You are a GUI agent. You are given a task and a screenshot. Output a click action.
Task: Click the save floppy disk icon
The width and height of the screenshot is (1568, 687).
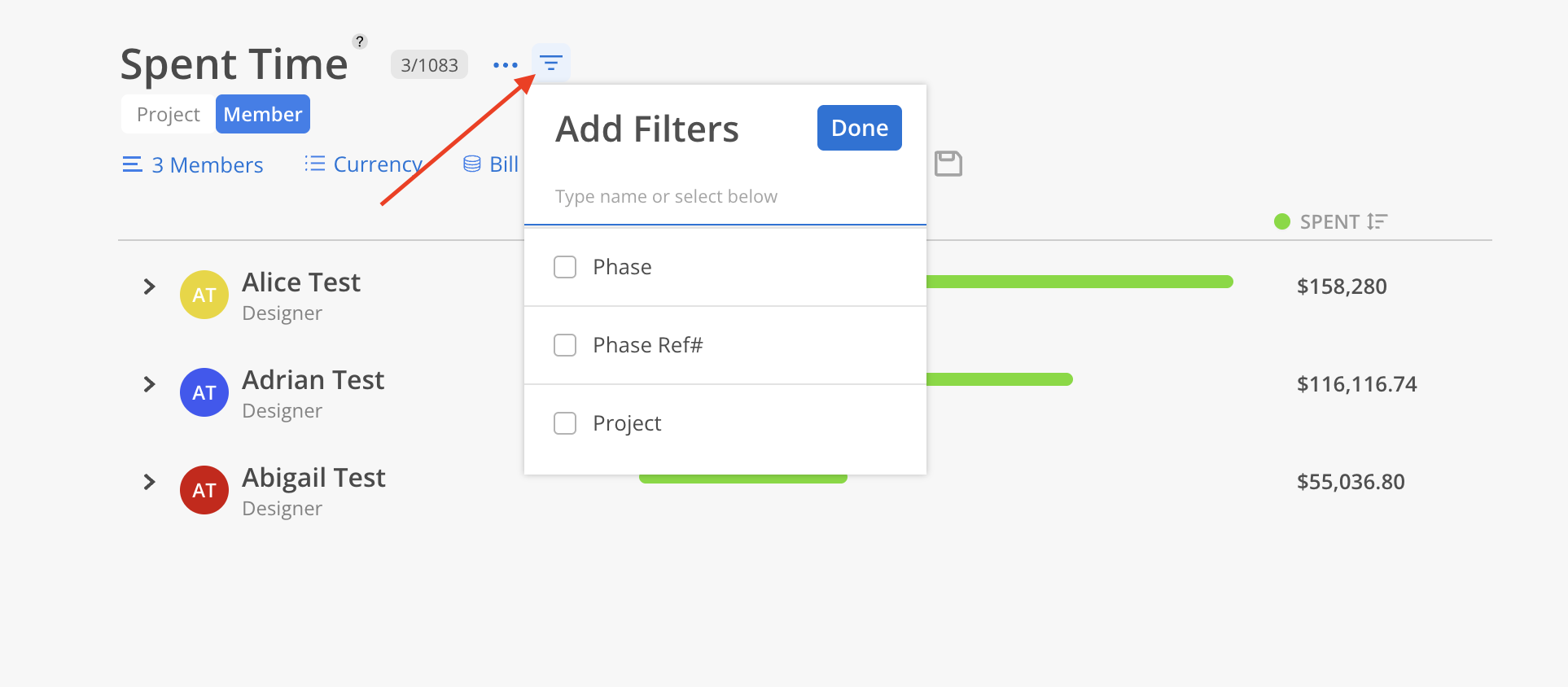coord(948,164)
